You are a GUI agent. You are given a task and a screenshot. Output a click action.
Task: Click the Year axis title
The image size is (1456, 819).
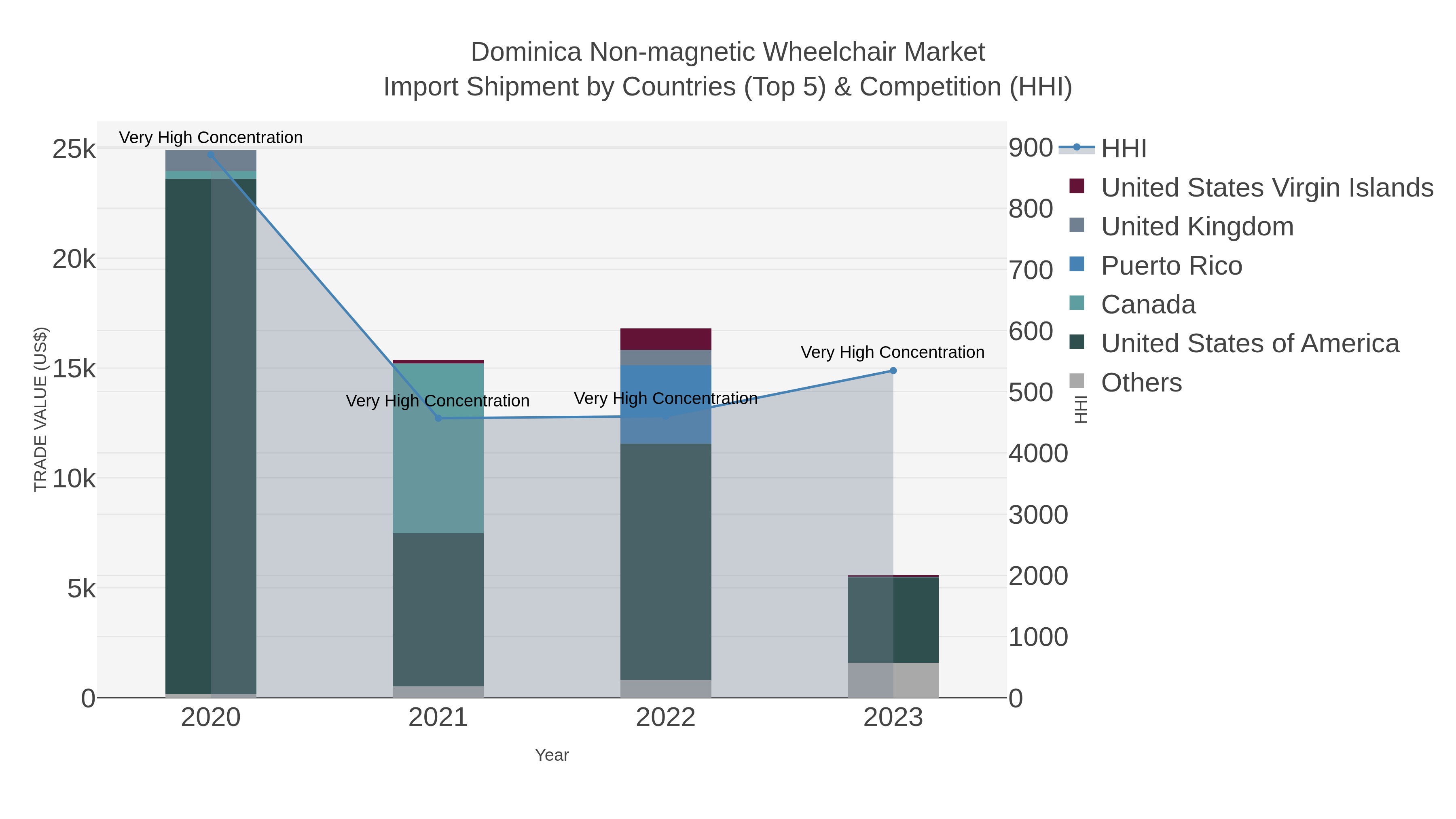(552, 755)
